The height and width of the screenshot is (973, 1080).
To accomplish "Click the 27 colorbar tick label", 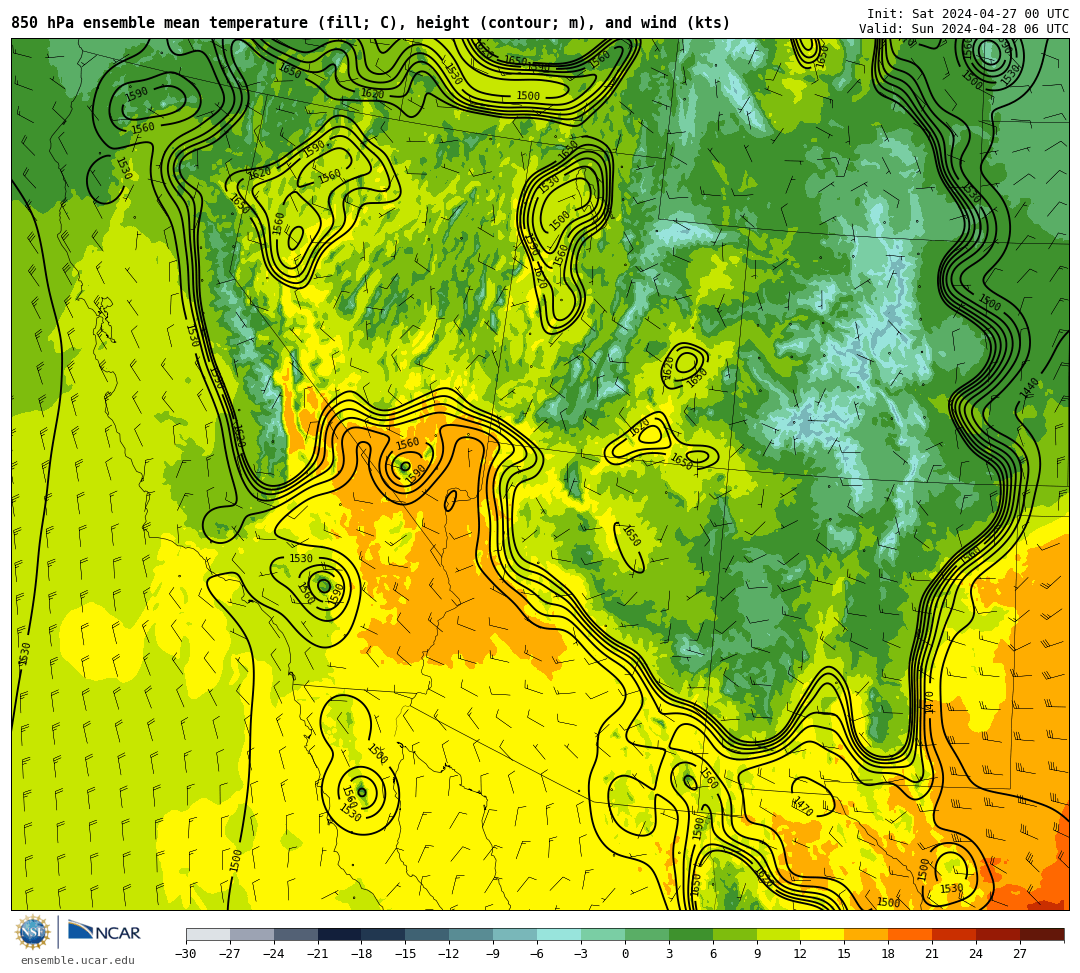I will click(x=1020, y=954).
